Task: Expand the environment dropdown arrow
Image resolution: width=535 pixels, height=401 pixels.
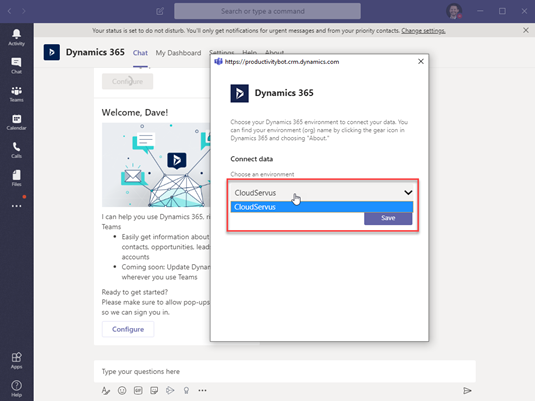Action: pos(408,192)
